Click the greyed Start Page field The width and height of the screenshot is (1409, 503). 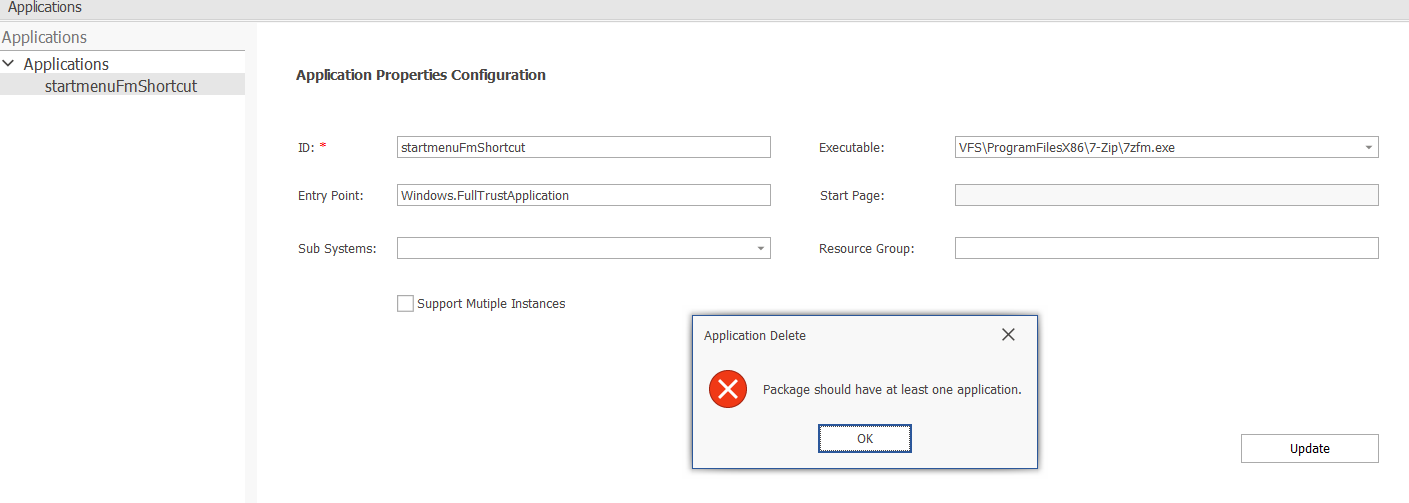[1167, 195]
